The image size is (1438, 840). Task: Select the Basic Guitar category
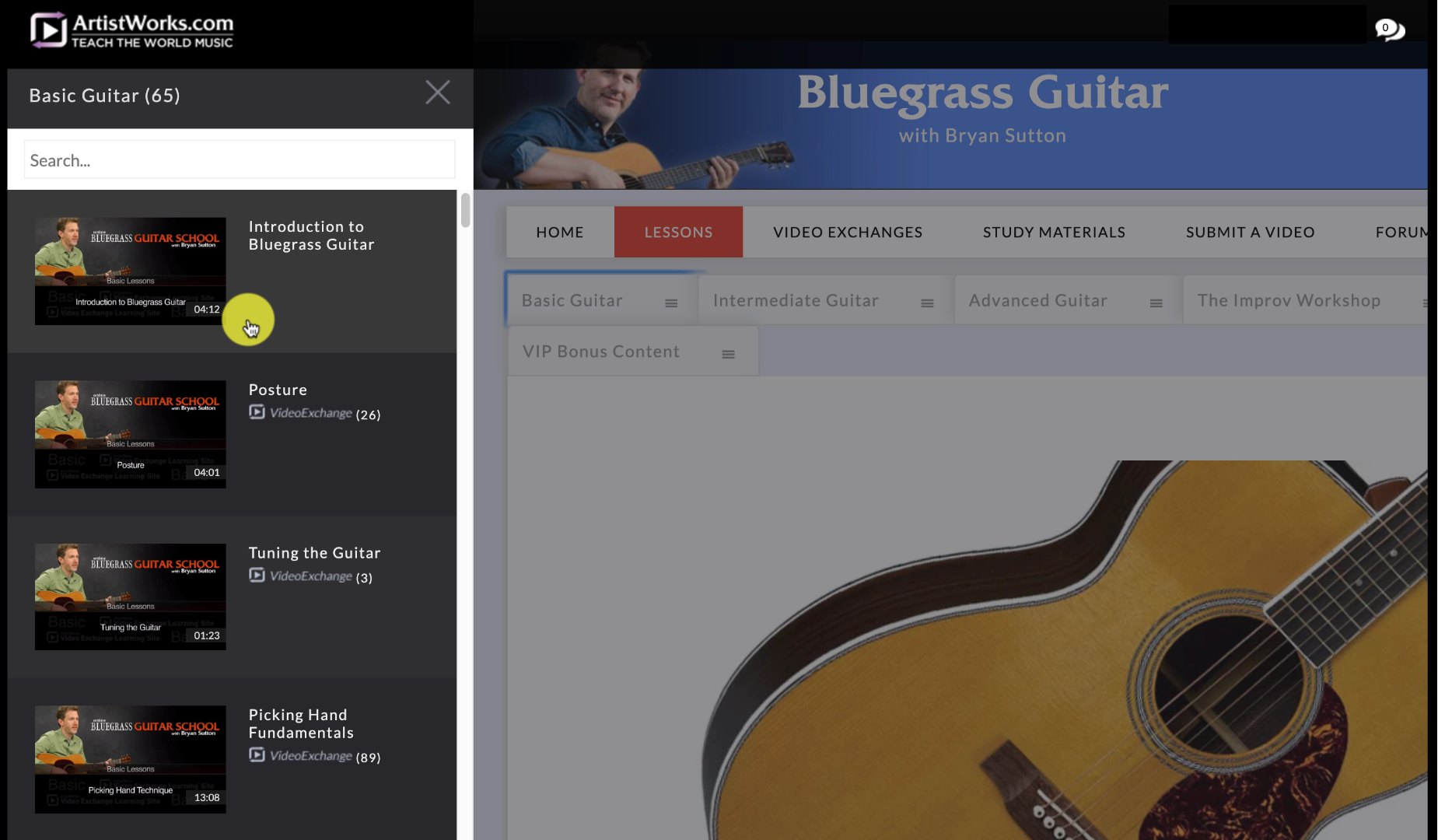572,300
